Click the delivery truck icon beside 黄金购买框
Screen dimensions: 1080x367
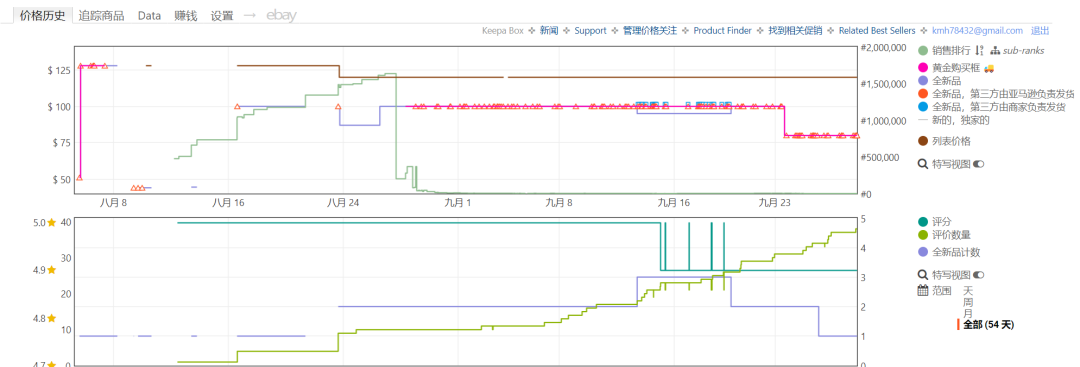click(989, 68)
